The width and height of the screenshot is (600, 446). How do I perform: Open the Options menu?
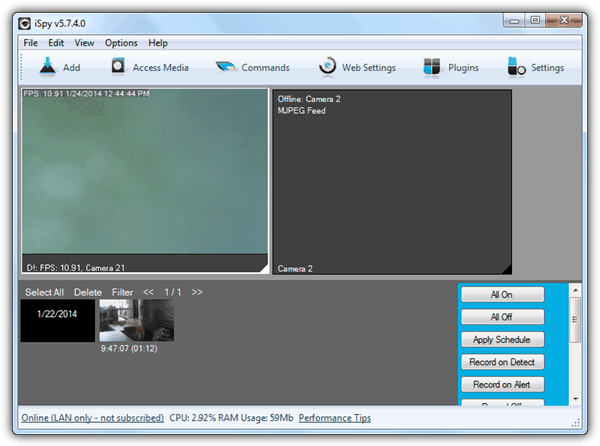click(x=121, y=43)
